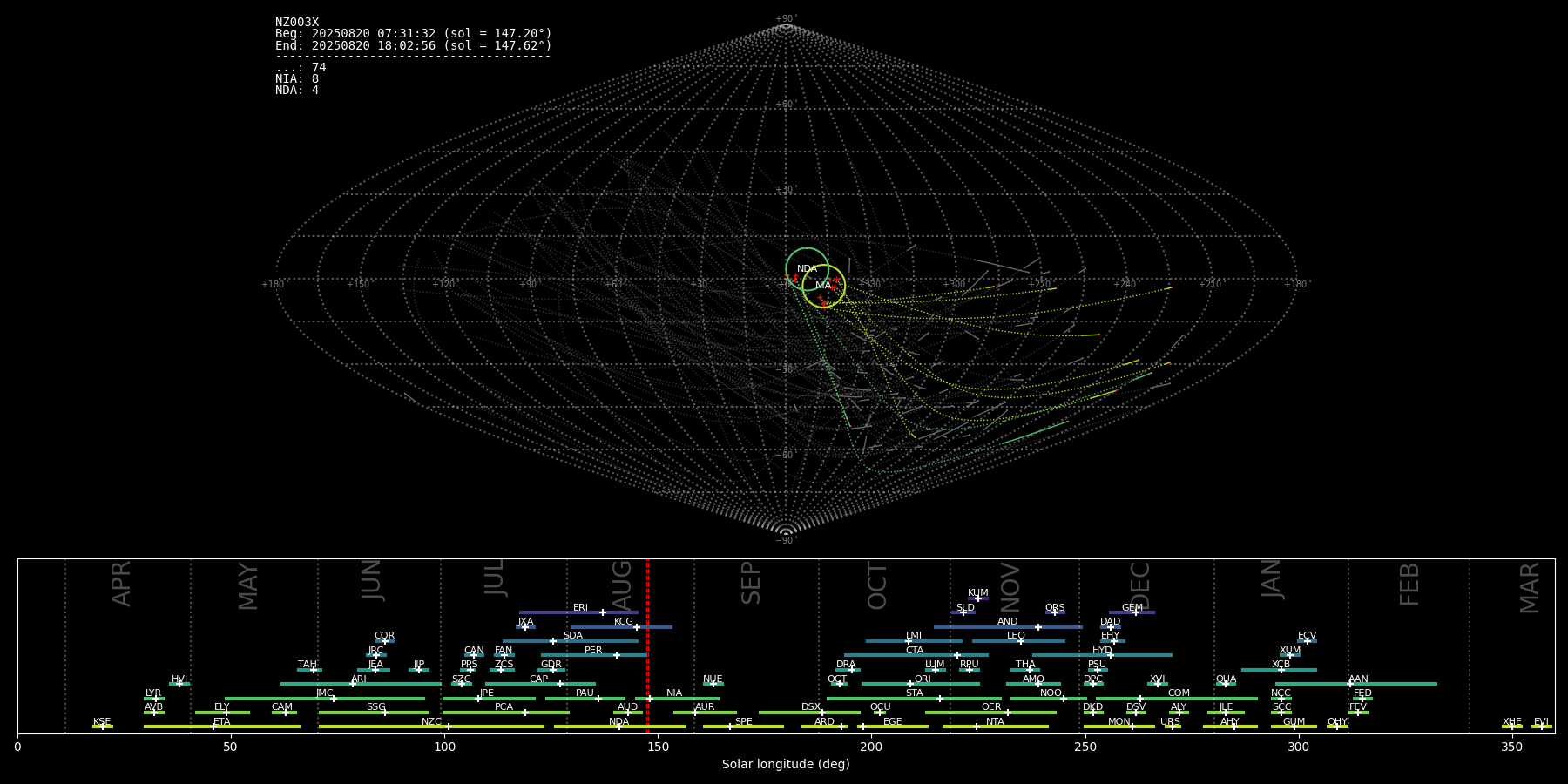Click the NIA radiant circle label in sky map
This screenshot has height=784, width=1568.
point(823,286)
